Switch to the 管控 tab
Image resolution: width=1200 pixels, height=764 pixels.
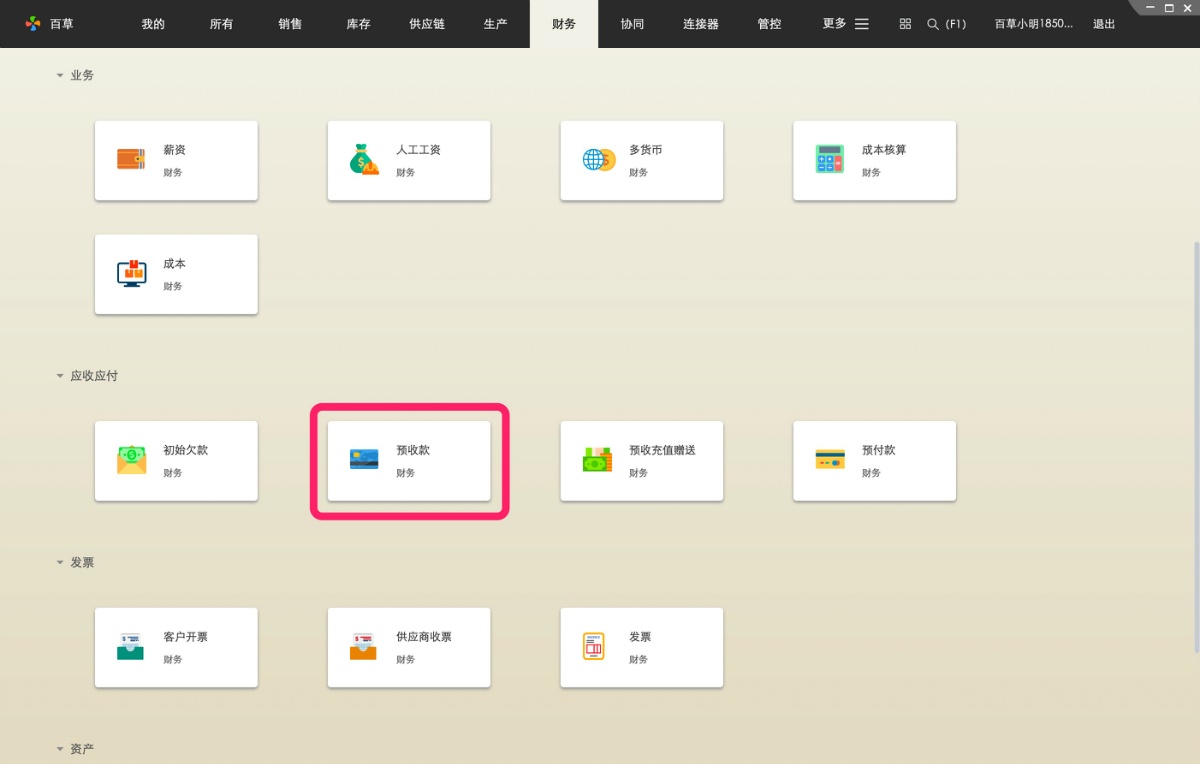(x=769, y=24)
